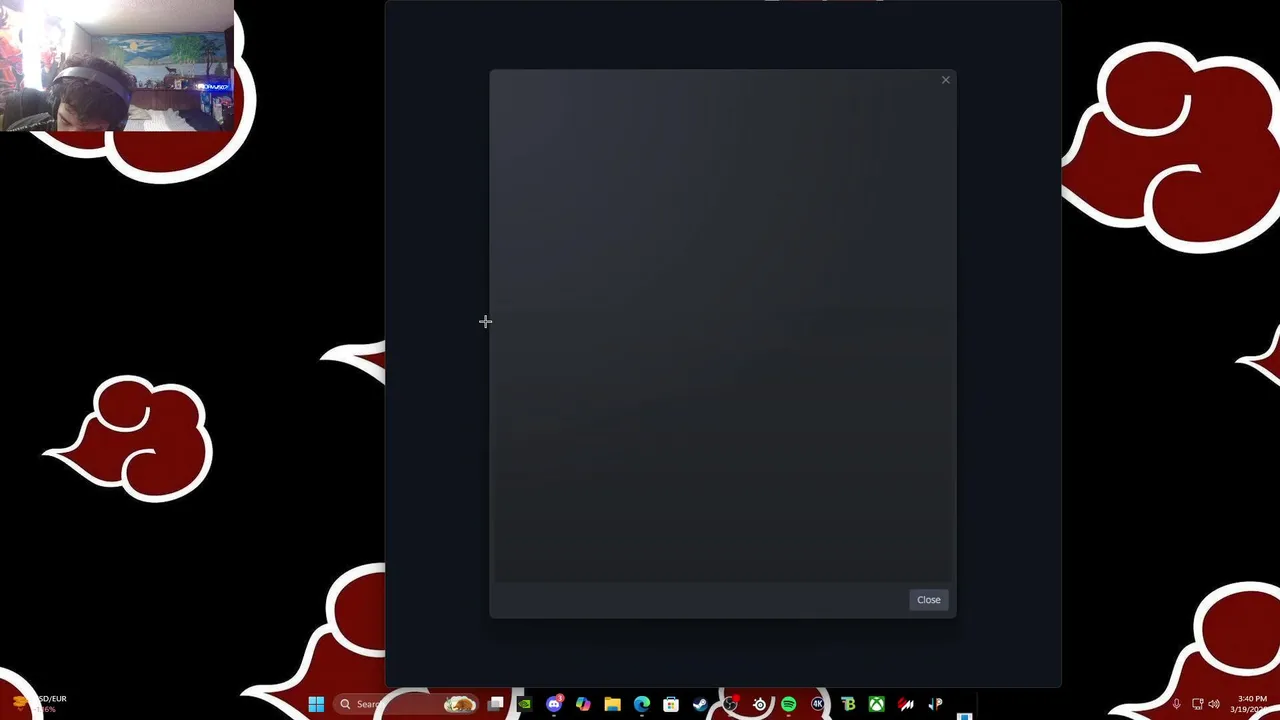Open network settings tray icon
The image size is (1280, 720).
pyautogui.click(x=1197, y=704)
